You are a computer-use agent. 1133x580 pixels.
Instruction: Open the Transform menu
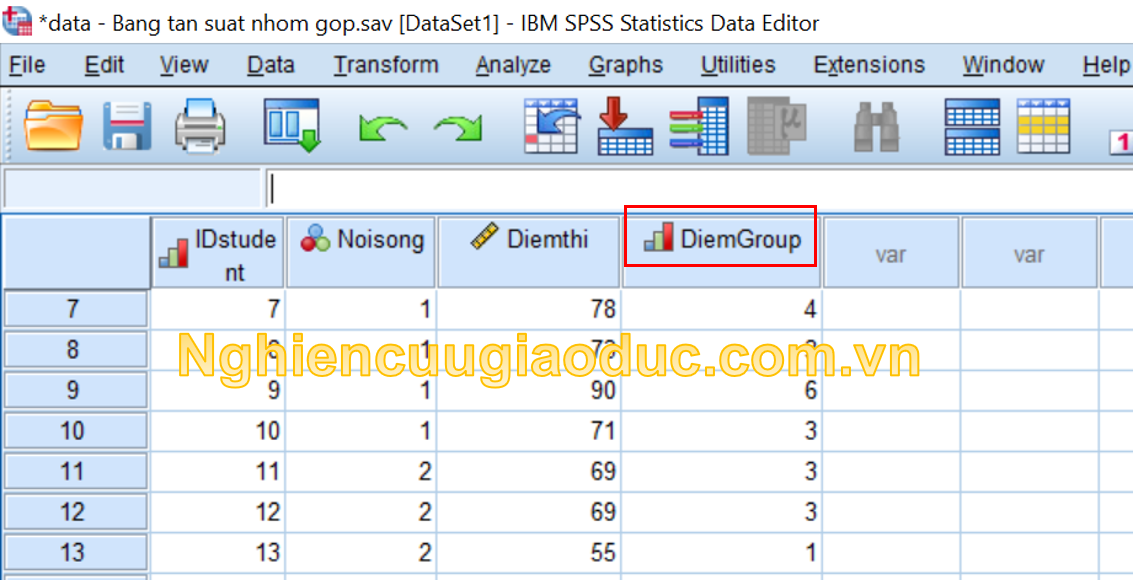coord(386,65)
